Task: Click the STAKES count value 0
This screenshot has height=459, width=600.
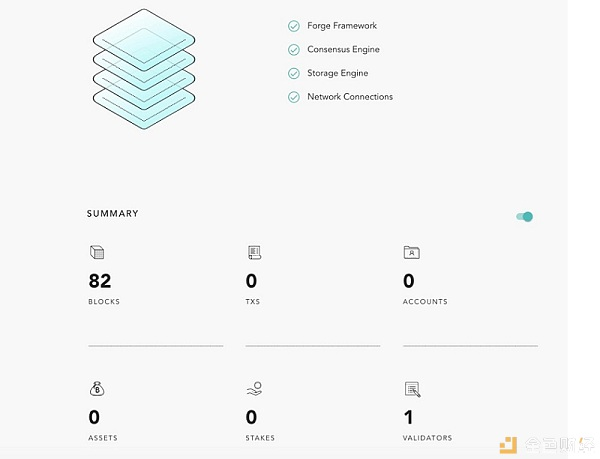Action: 251,417
